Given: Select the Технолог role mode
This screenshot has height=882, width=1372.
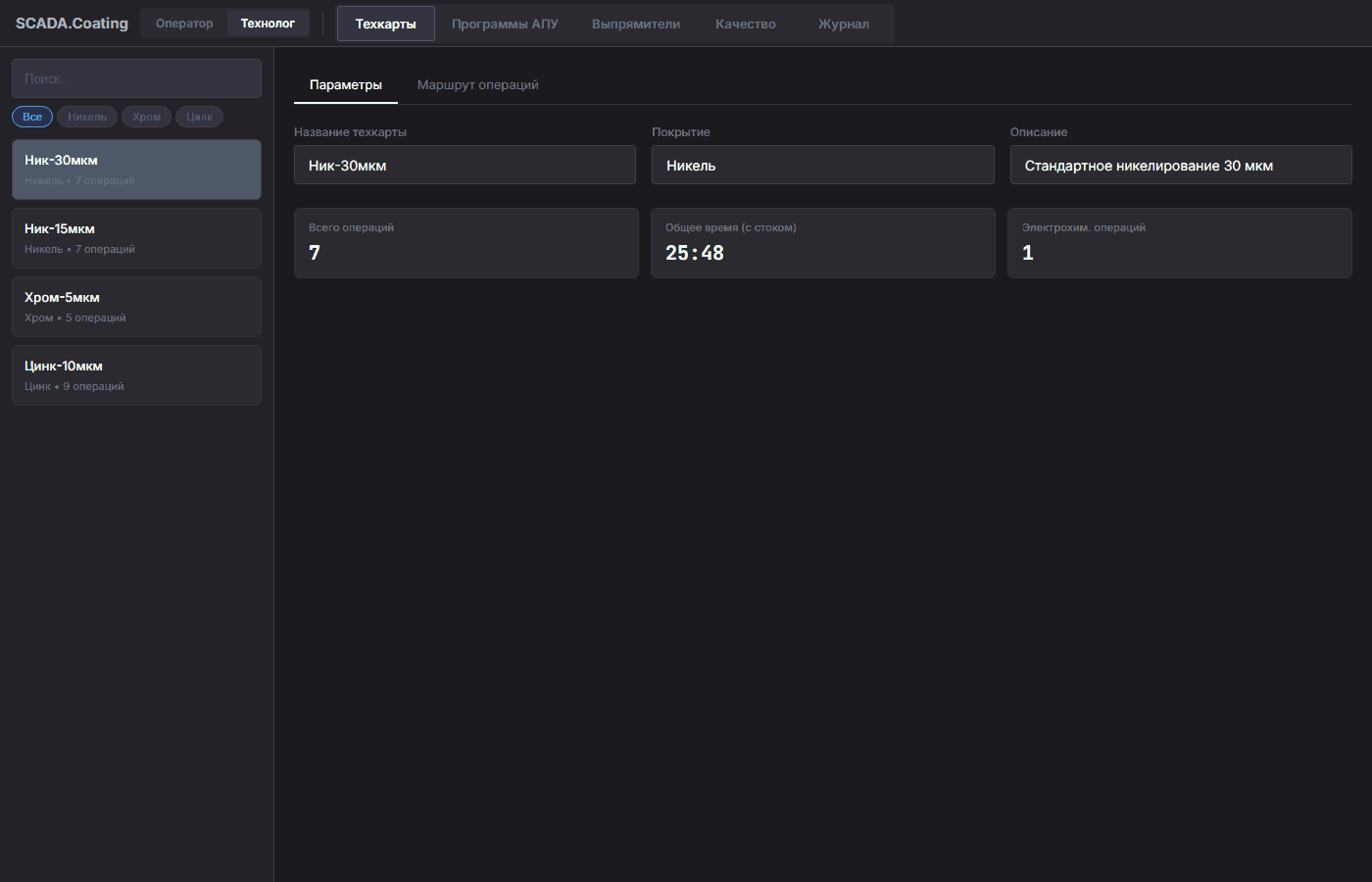Looking at the screenshot, I should point(268,24).
